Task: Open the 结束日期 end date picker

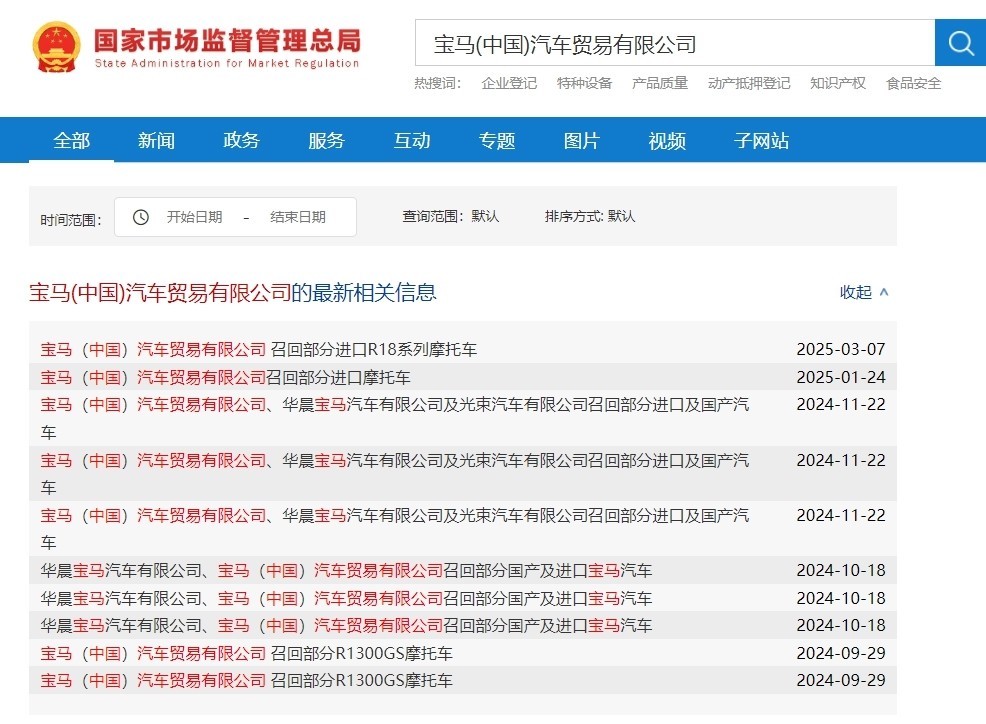Action: tap(298, 217)
